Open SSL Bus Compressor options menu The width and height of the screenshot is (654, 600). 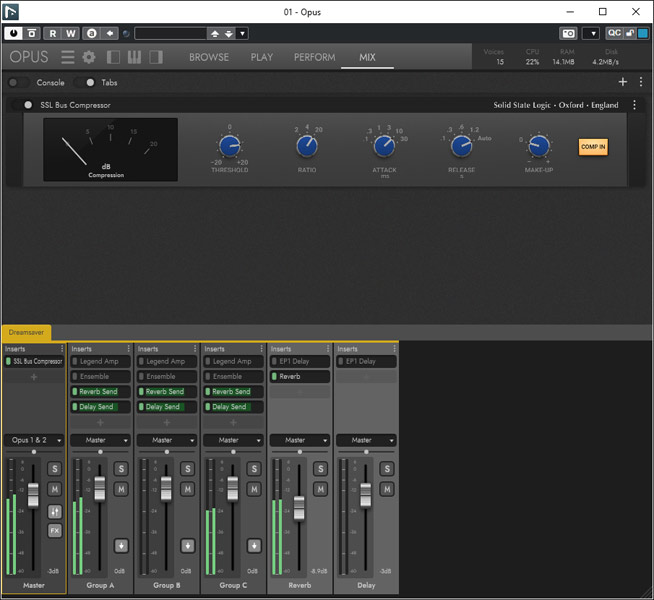(x=634, y=105)
